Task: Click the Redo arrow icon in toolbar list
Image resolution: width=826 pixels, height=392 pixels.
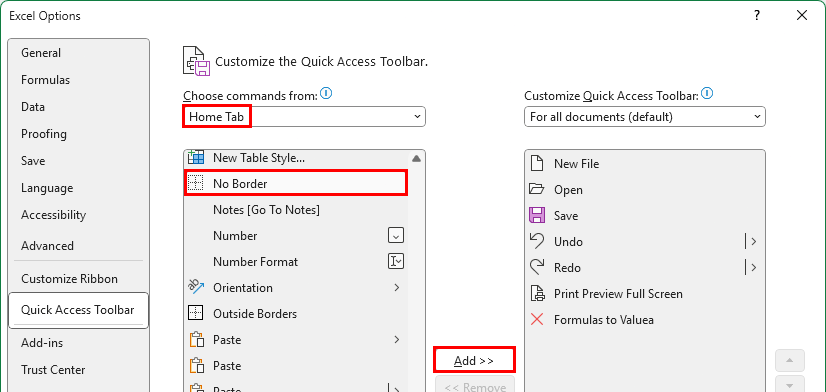Action: click(537, 268)
